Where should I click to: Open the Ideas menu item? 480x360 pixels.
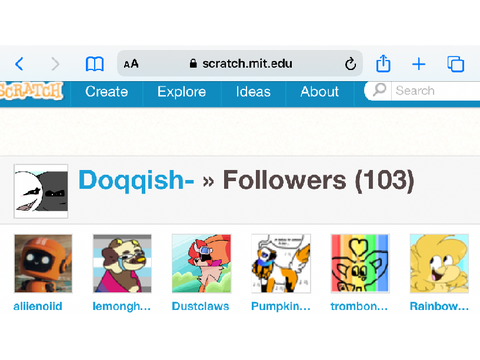click(x=253, y=92)
